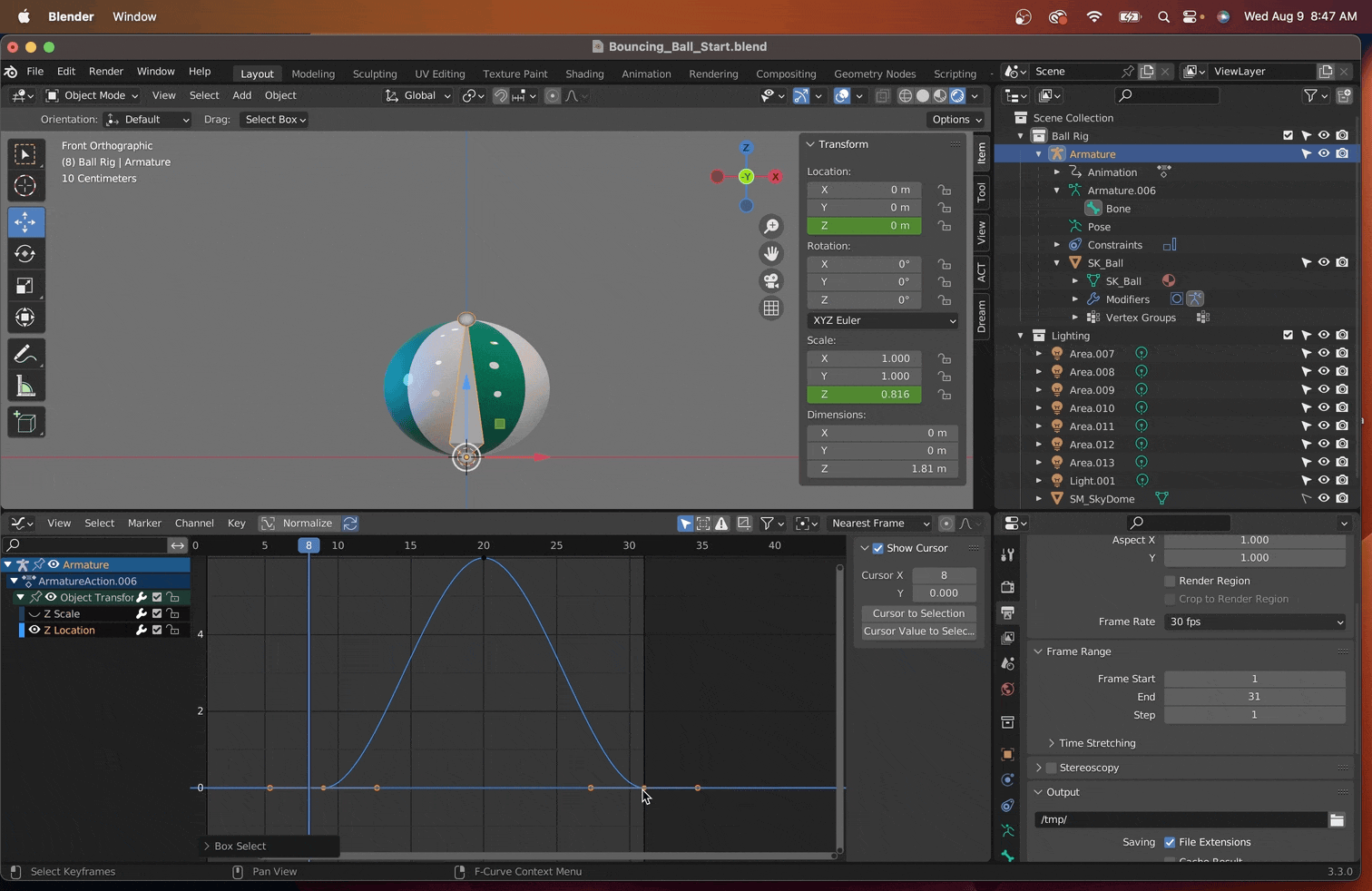
Task: Click the Options button in viewport
Action: point(955,120)
